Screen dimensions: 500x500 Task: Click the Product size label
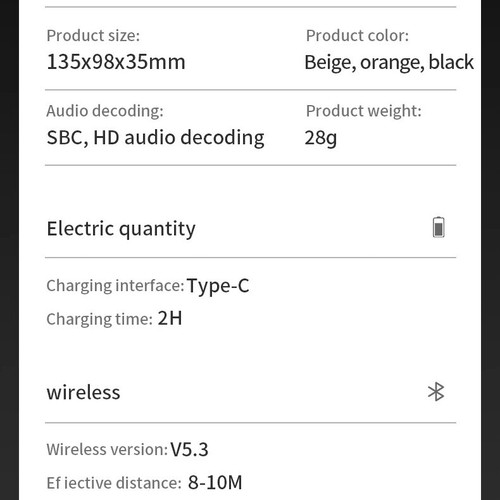[93, 36]
